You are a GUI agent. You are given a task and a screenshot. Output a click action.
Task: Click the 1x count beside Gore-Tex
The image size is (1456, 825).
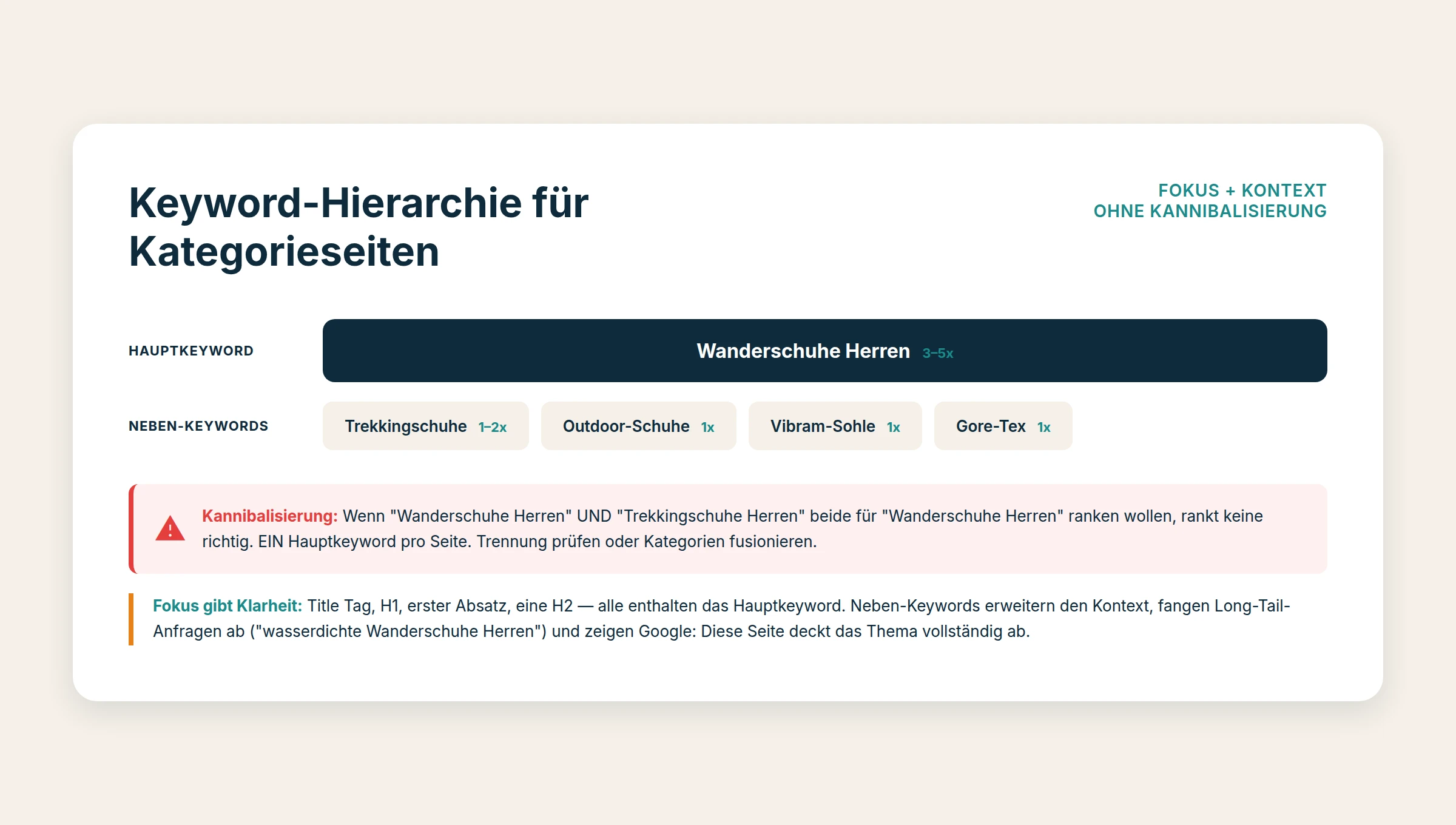pyautogui.click(x=1044, y=427)
